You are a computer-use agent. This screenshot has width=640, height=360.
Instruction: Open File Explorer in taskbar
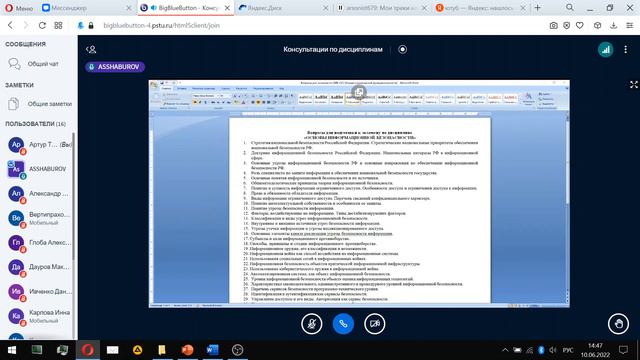[162, 350]
